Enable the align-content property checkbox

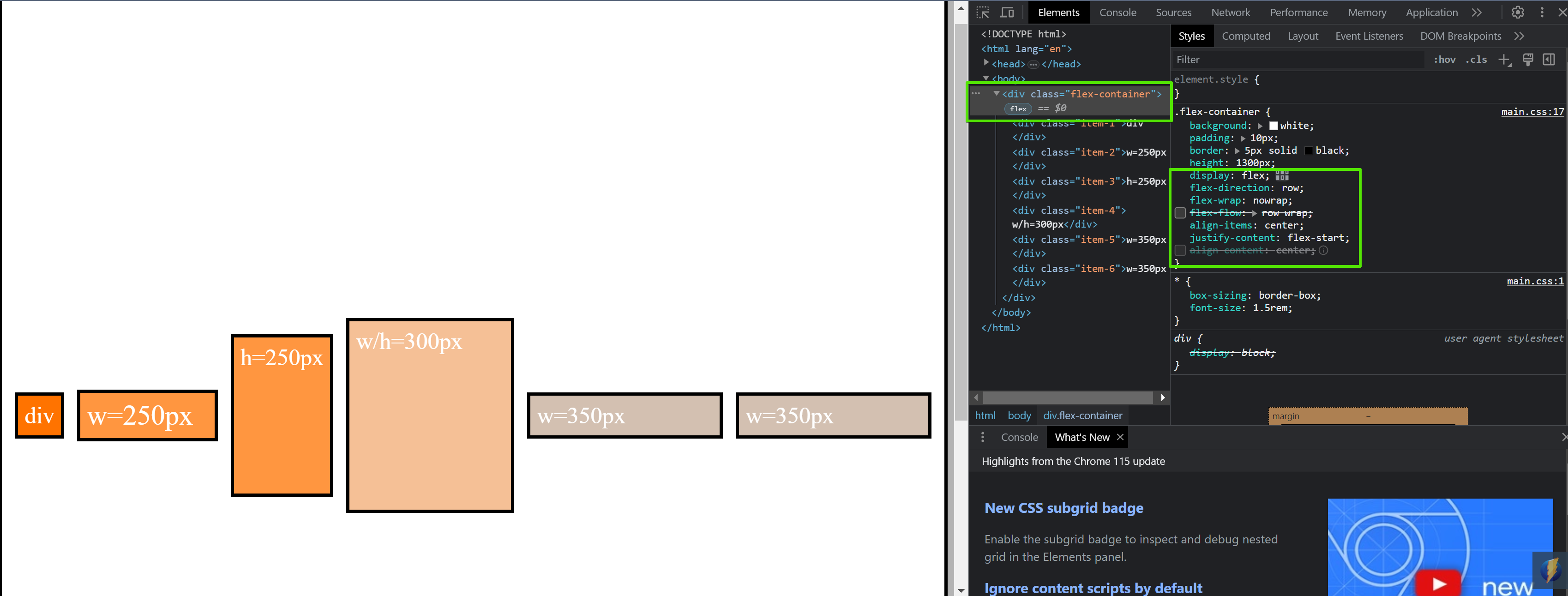coord(1180,250)
